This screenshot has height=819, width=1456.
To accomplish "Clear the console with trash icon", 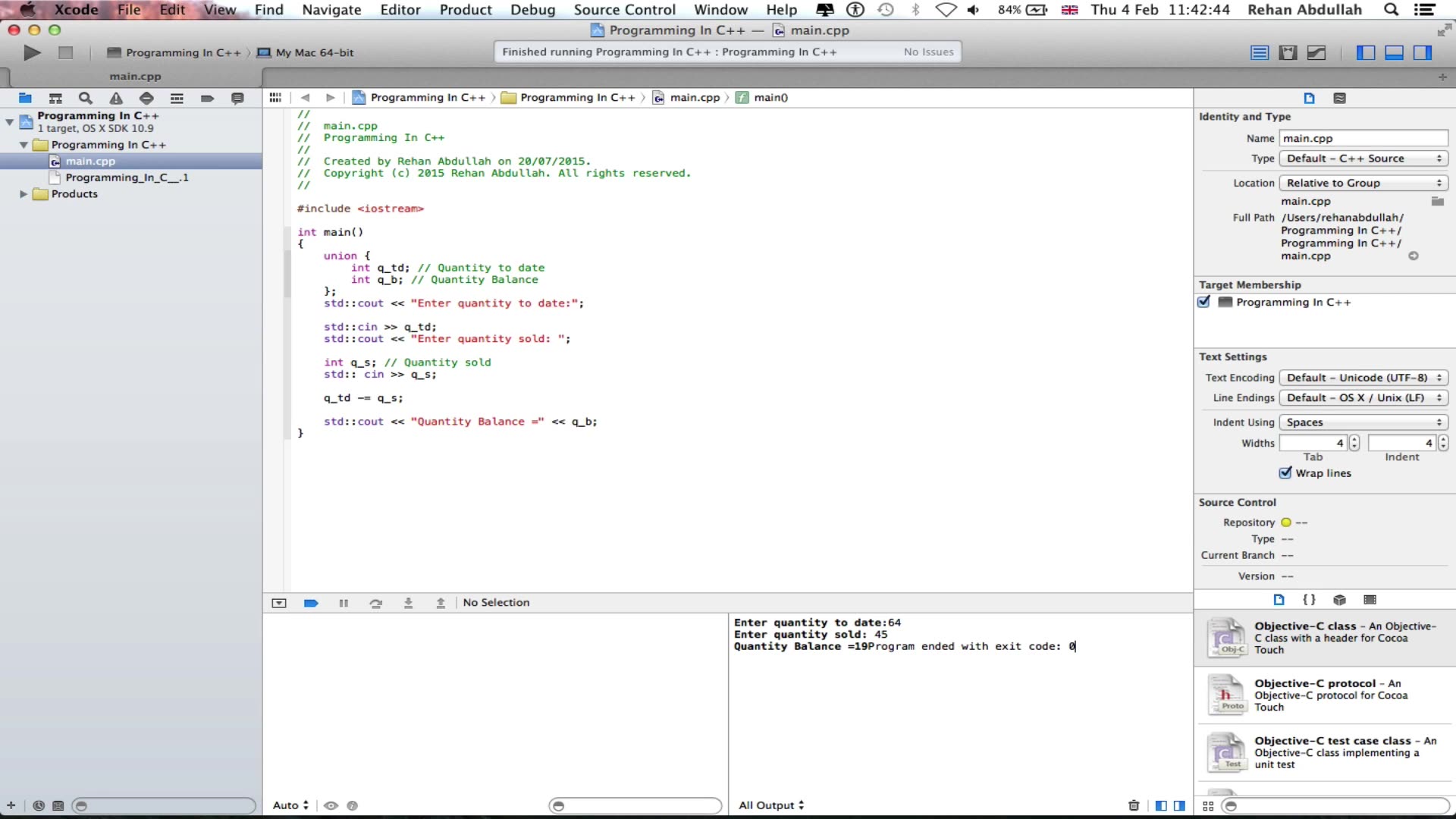I will (x=1134, y=805).
